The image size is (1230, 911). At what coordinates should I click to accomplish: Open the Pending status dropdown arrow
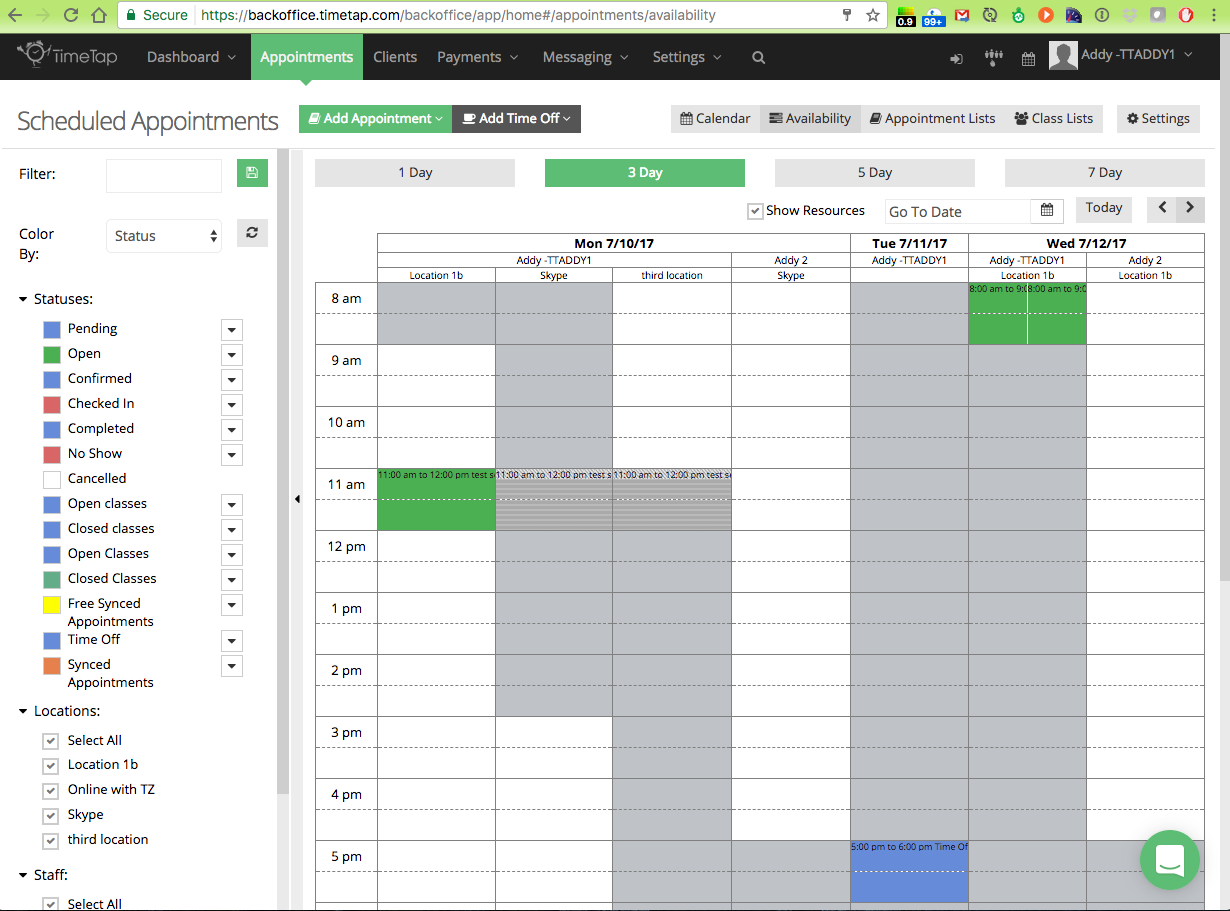[232, 330]
